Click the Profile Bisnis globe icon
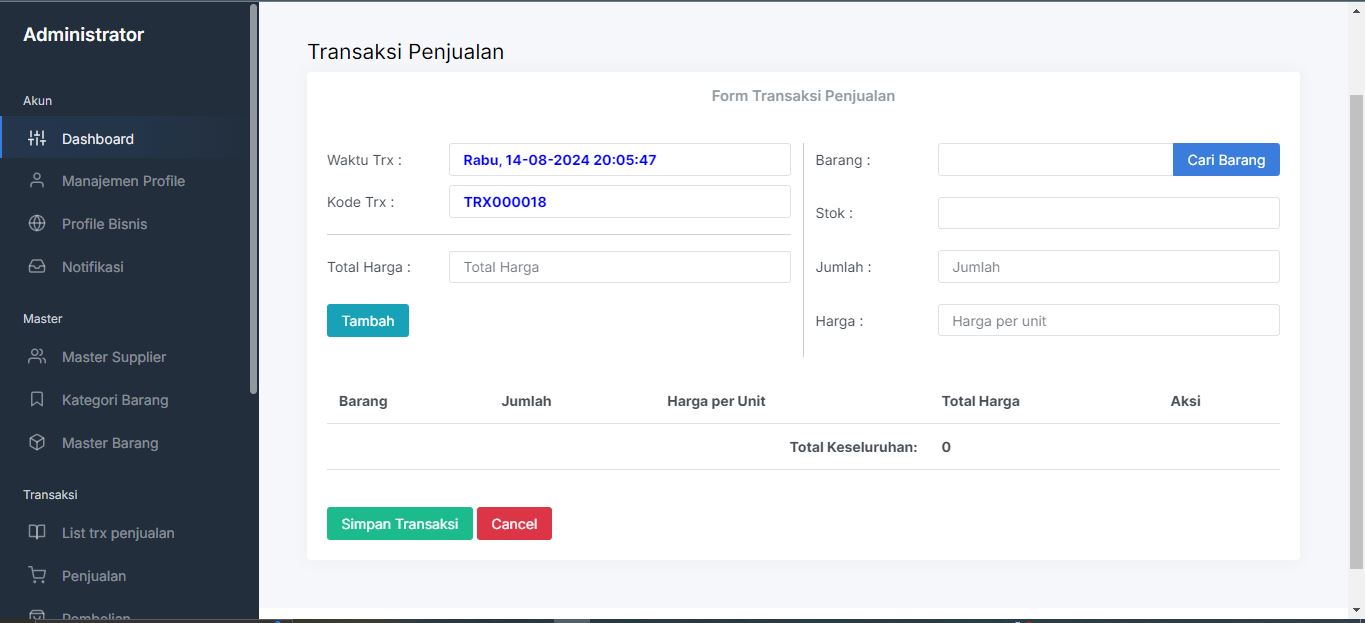The image size is (1365, 623). [x=37, y=224]
